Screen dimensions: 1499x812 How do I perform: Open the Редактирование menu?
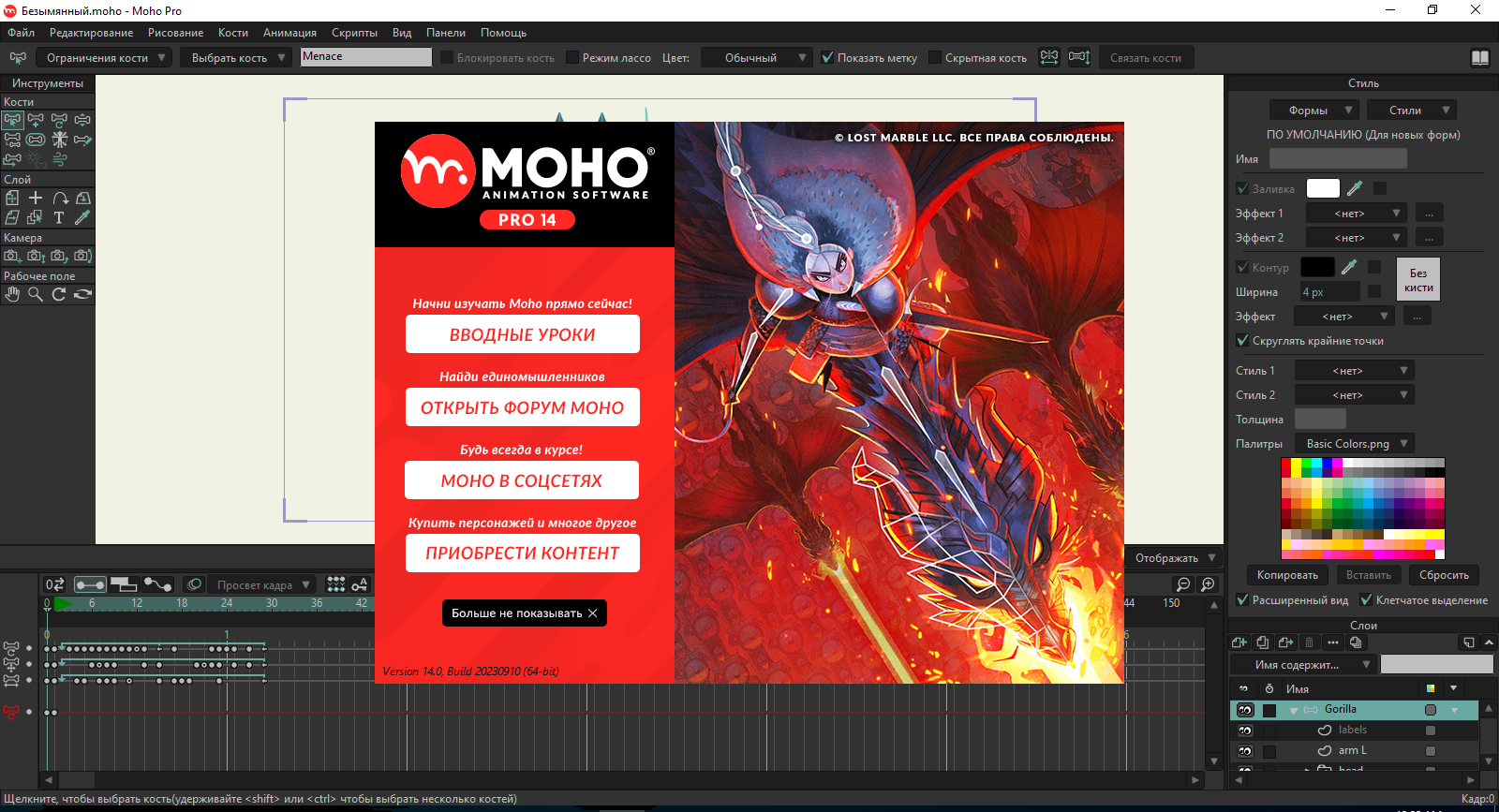(x=91, y=32)
